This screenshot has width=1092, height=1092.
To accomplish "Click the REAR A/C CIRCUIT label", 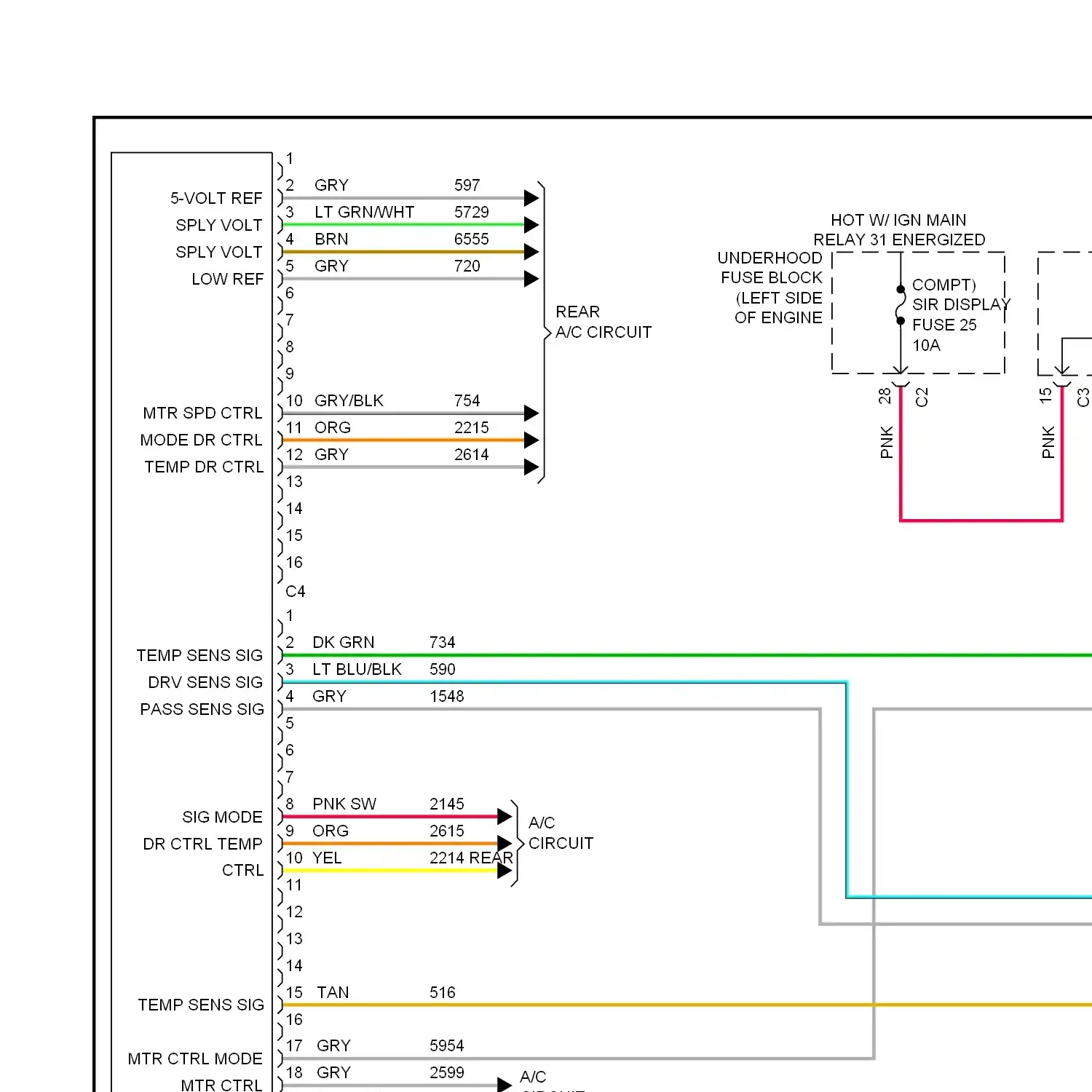I will tap(604, 323).
